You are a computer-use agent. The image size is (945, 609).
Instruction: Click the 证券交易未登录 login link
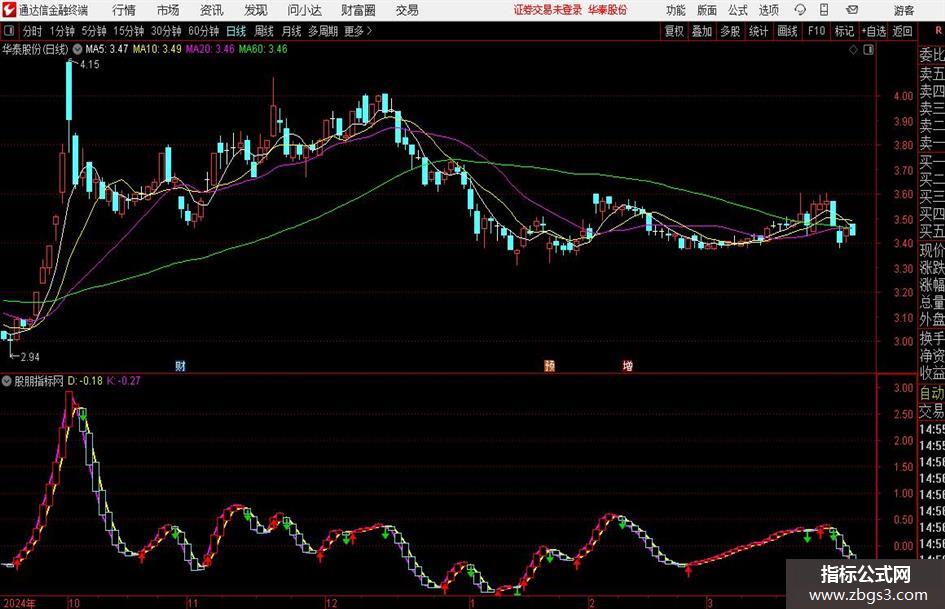click(548, 10)
